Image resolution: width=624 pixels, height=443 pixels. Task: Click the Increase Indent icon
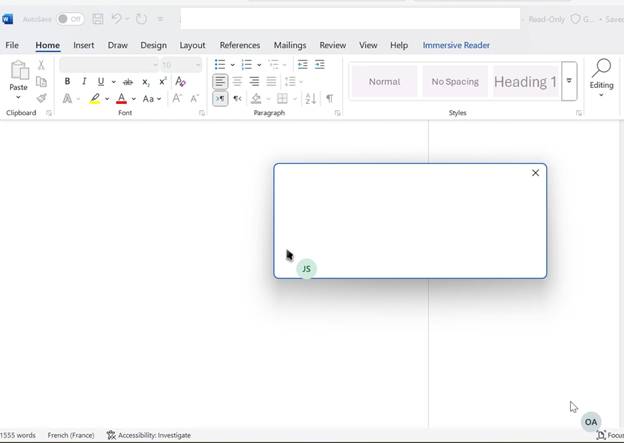[x=319, y=65]
